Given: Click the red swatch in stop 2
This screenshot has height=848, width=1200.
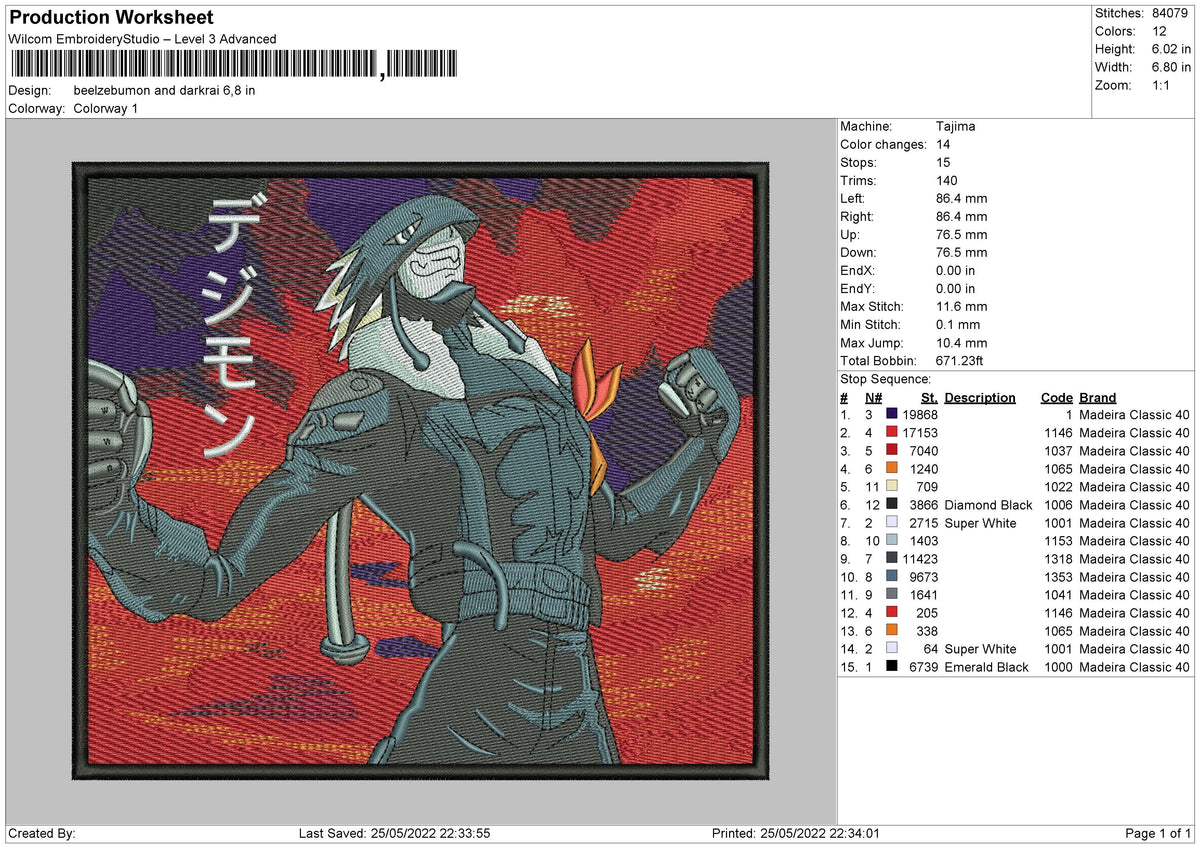Looking at the screenshot, I should tap(891, 433).
